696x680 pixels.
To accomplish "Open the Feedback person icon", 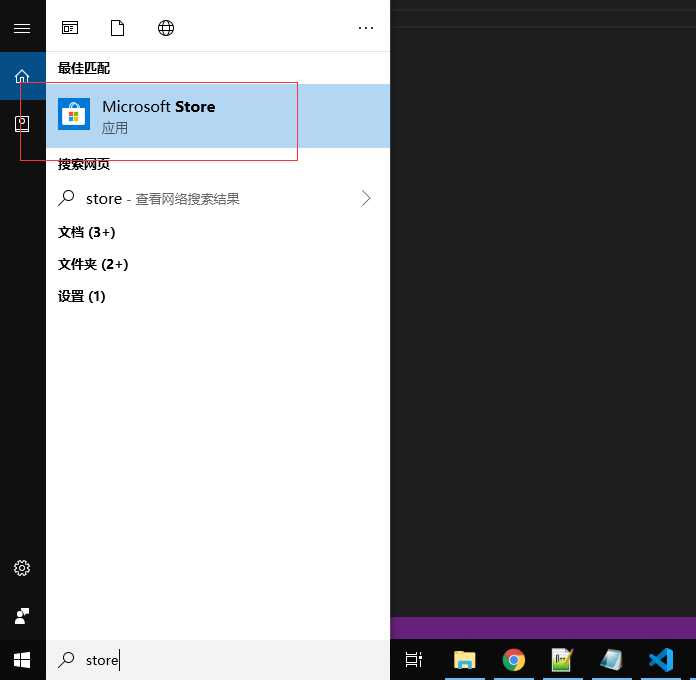I will (22, 616).
